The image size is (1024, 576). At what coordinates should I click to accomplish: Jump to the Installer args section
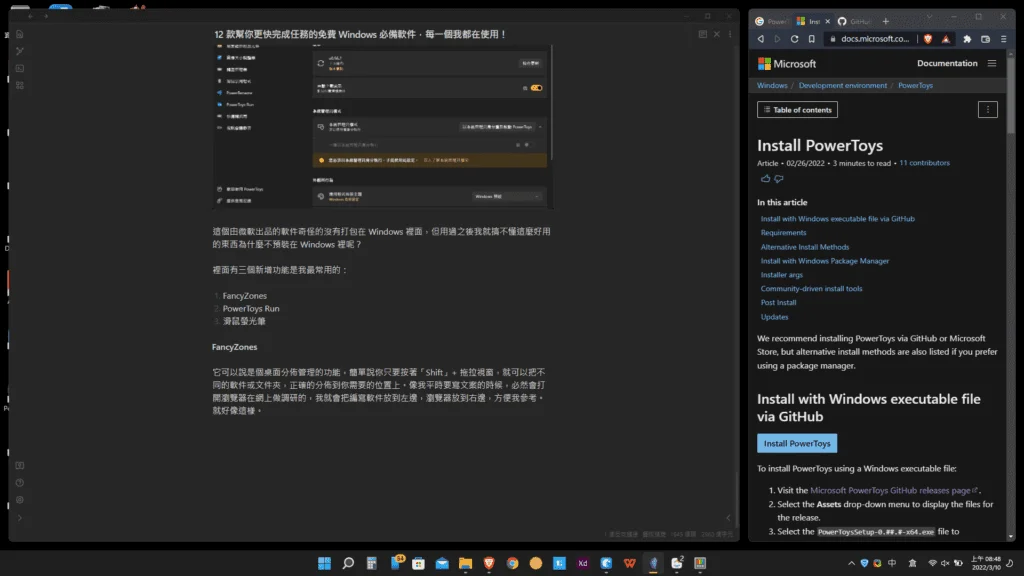782,275
